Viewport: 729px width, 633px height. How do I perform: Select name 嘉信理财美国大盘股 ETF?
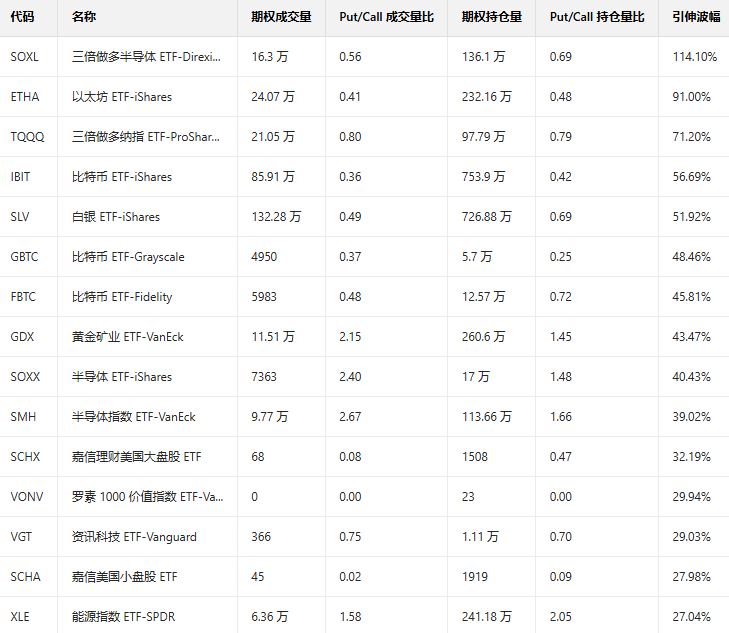pos(136,456)
